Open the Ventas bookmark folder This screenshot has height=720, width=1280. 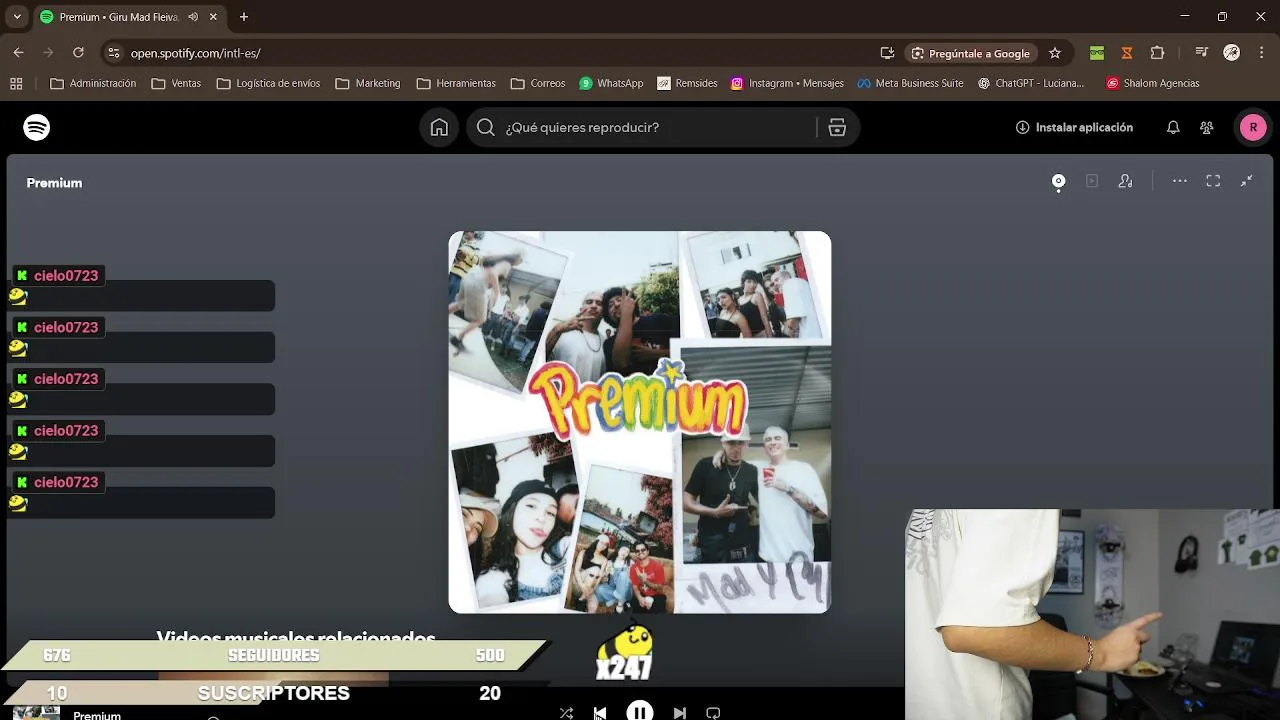click(176, 83)
